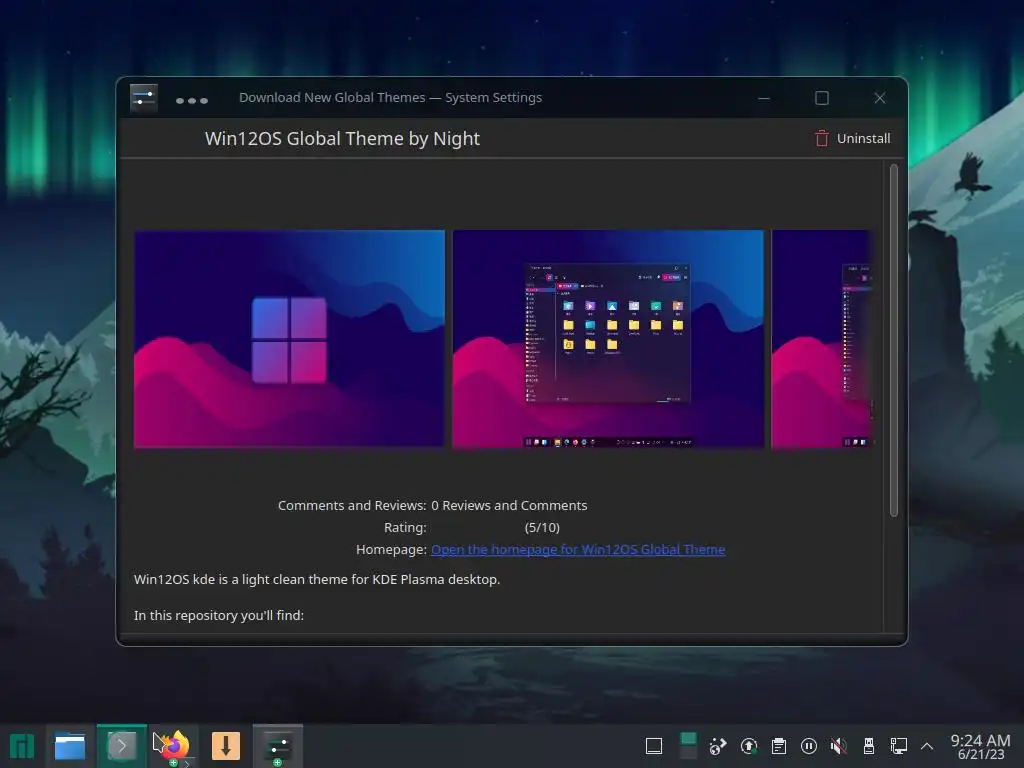Open the virtual desktop pager
The image size is (1024, 768).
pos(688,746)
